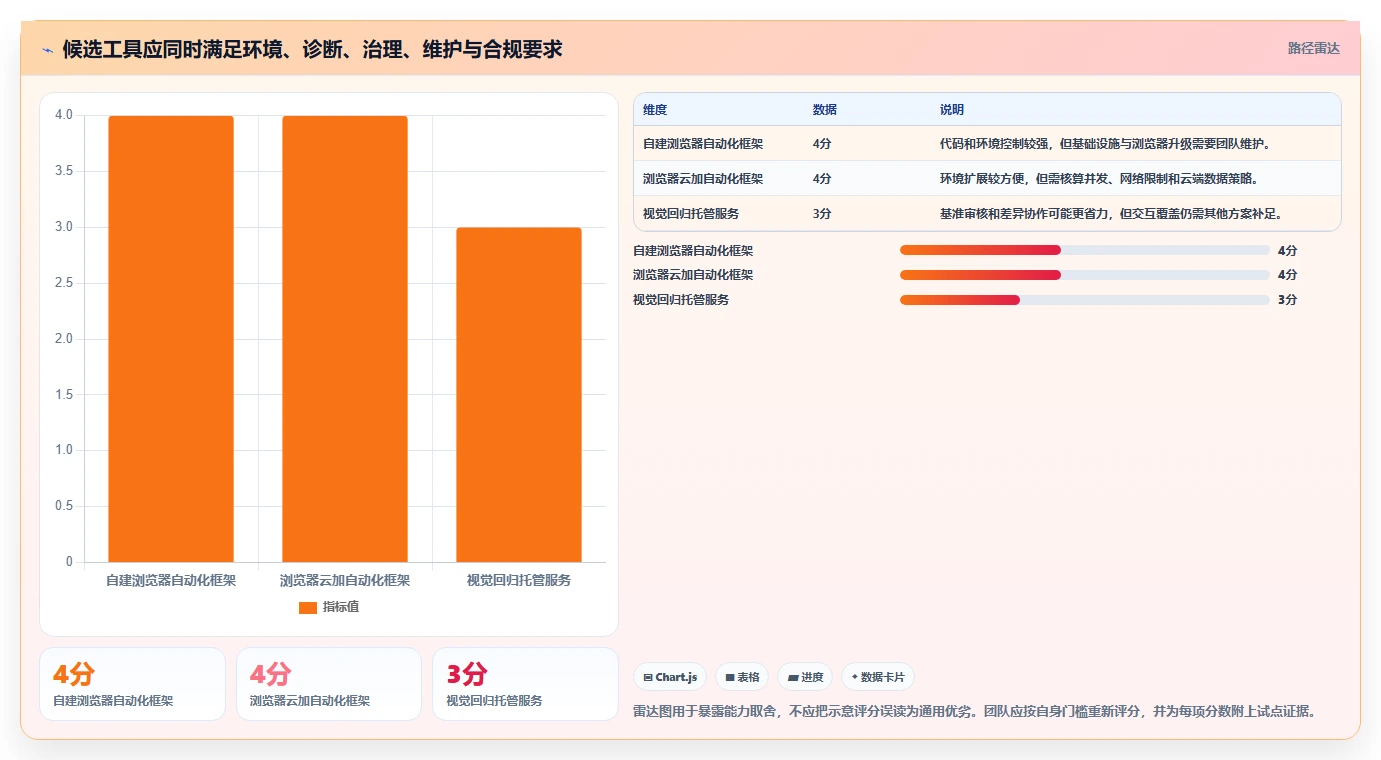This screenshot has height=760, width=1381.
Task: Select table row cell 浏览器云加自动化框架
Action: 703,179
